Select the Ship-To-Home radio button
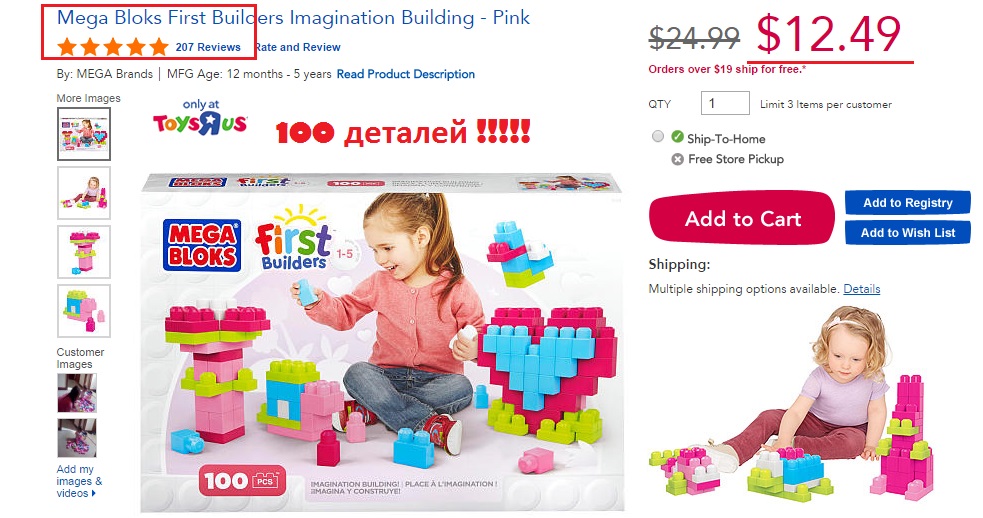This screenshot has height=518, width=983. [x=658, y=136]
